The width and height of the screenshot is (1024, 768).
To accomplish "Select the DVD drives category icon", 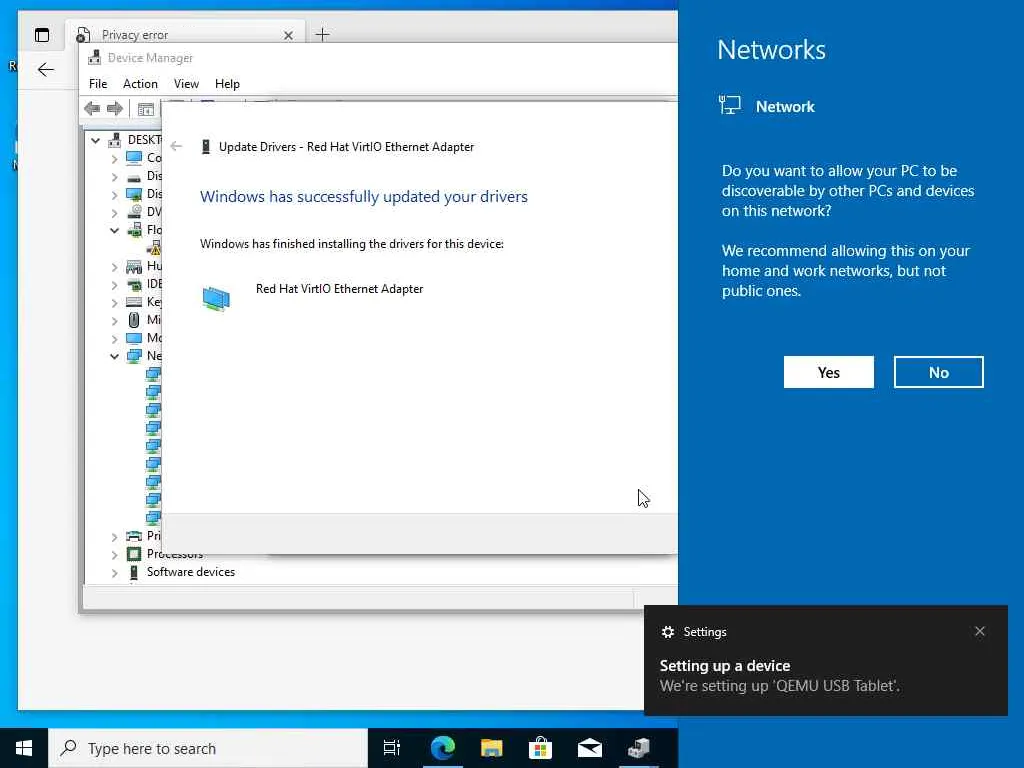I will coord(134,212).
